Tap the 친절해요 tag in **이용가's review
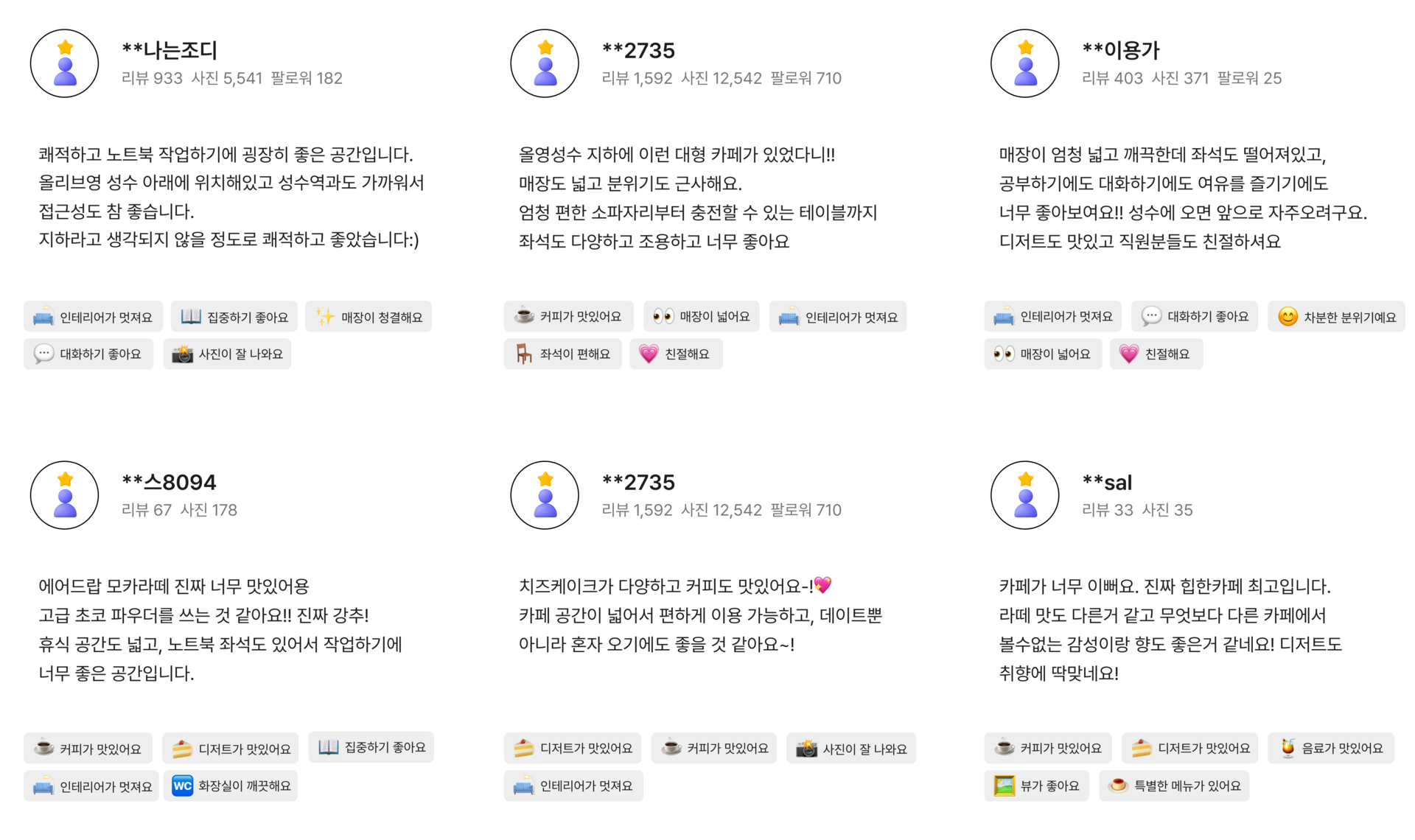 click(x=1156, y=354)
